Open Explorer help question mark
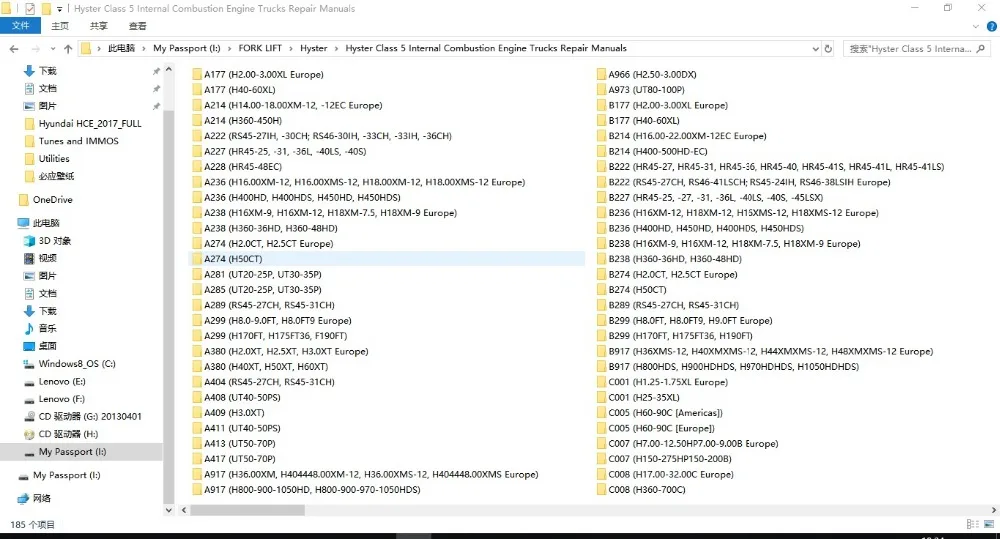Image resolution: width=1000 pixels, height=539 pixels. point(992,26)
